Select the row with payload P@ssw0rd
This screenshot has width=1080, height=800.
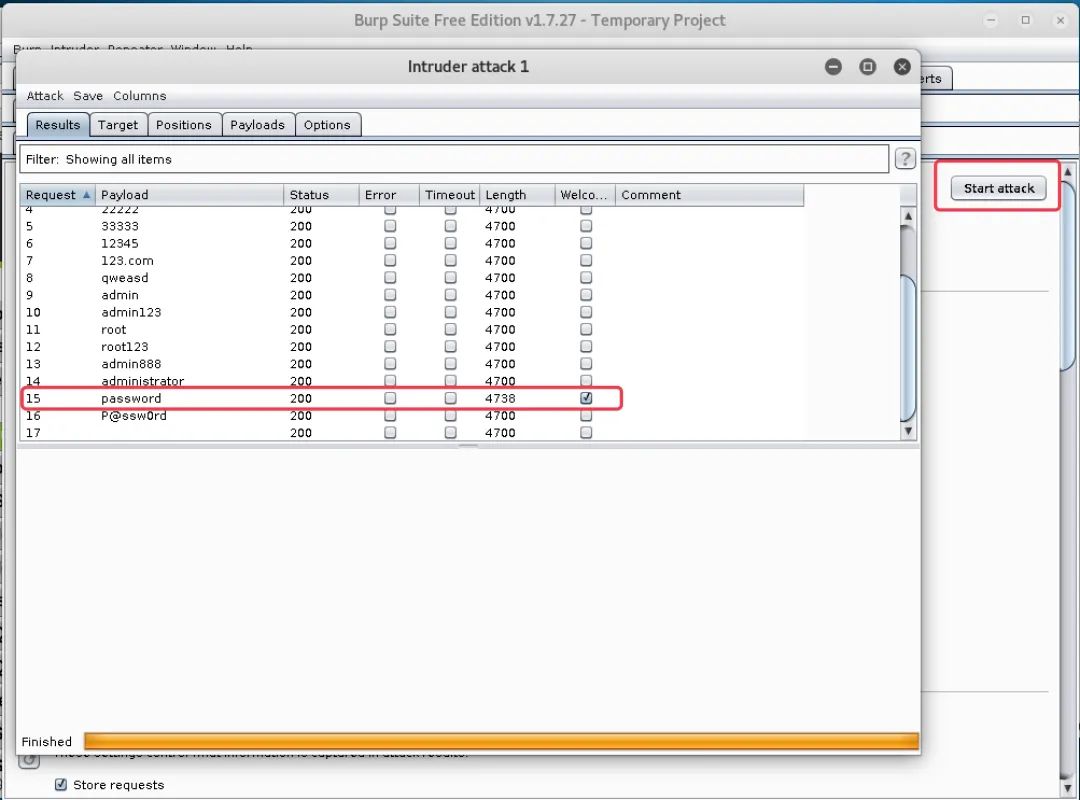(412, 416)
